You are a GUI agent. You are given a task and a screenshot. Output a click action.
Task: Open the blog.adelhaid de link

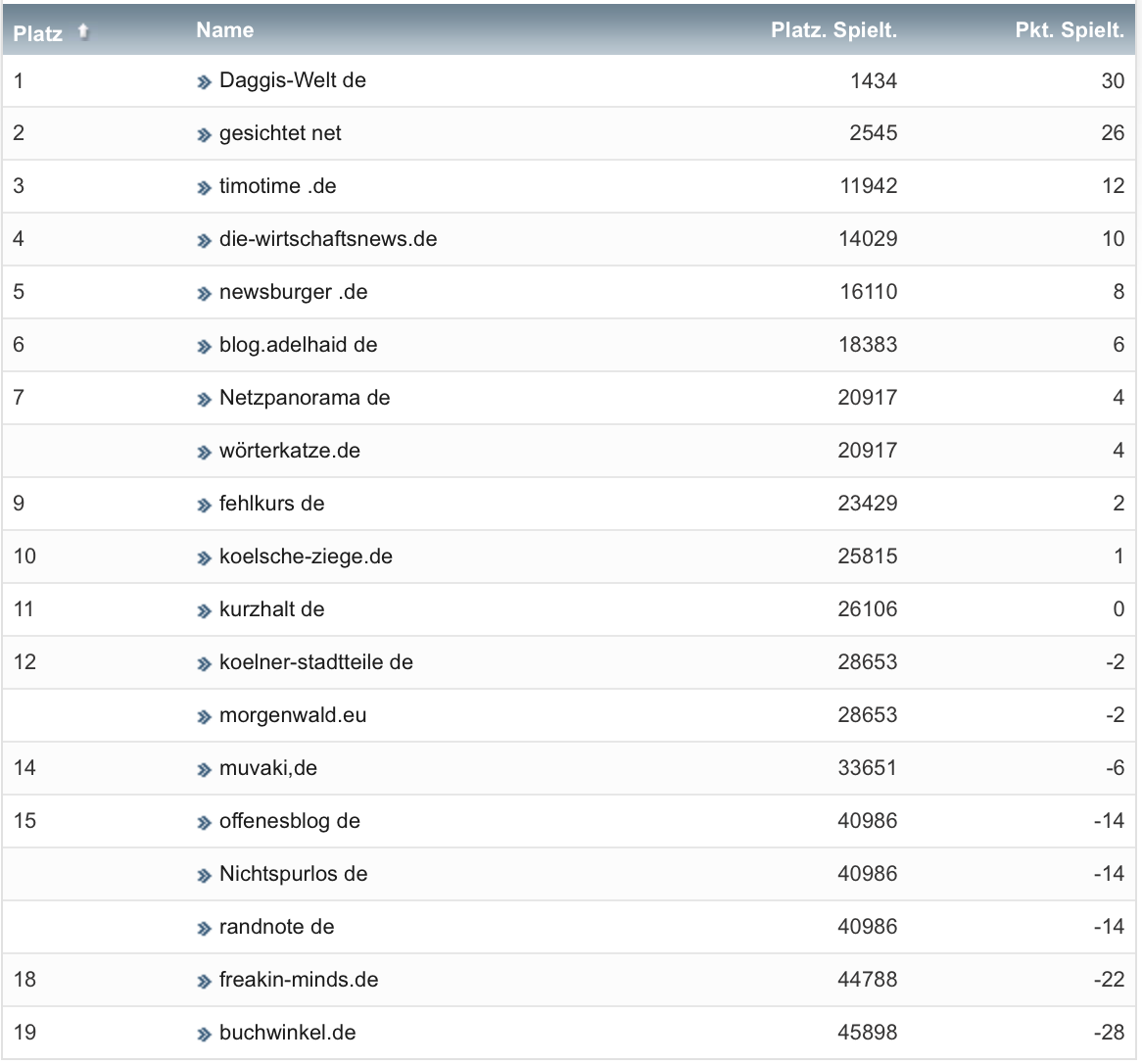299,345
